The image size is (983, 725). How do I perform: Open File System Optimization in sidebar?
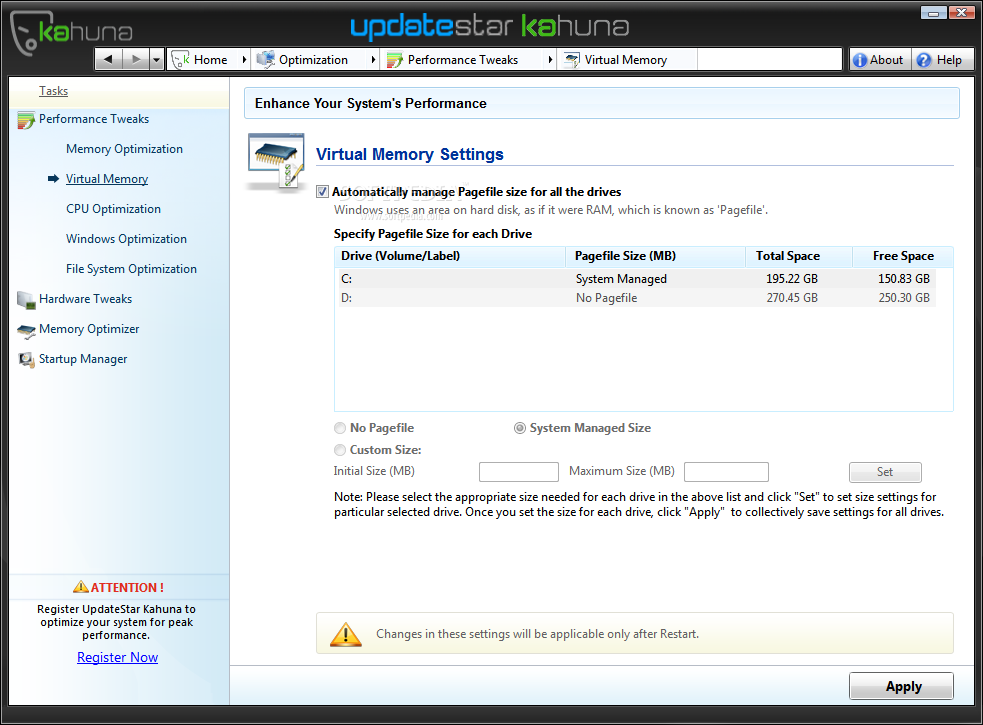(x=131, y=269)
